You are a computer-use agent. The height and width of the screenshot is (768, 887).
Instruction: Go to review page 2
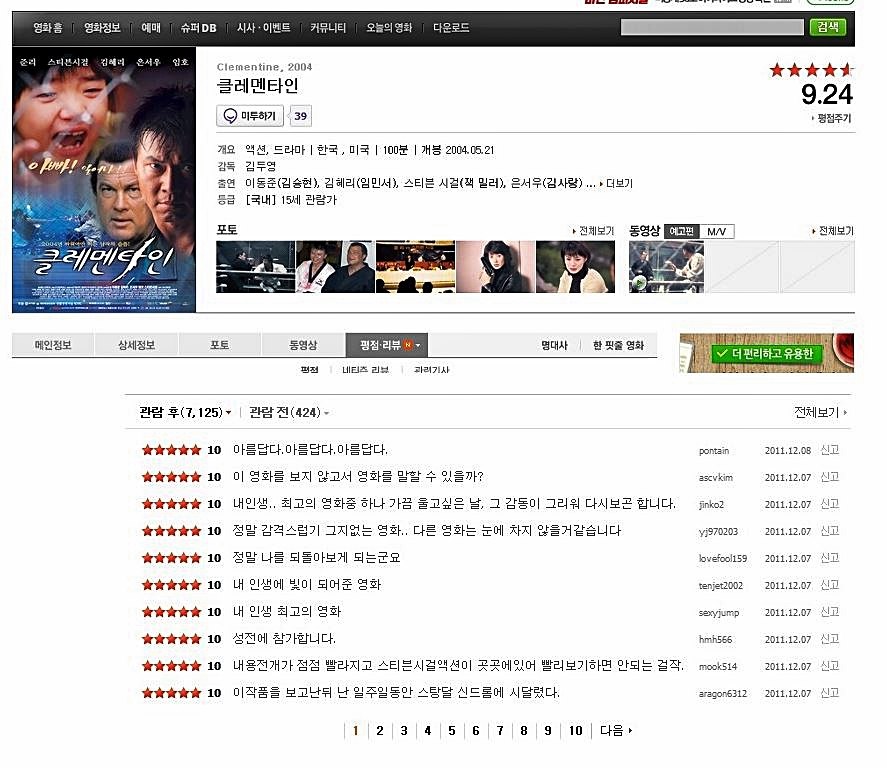point(380,731)
